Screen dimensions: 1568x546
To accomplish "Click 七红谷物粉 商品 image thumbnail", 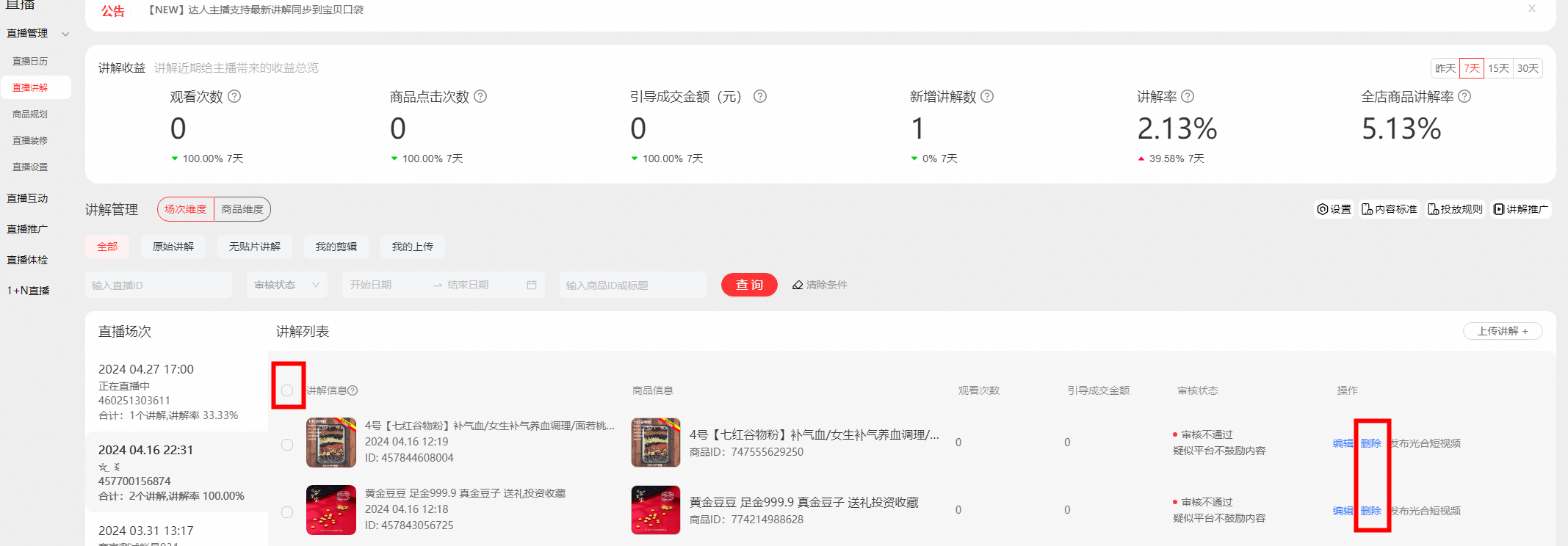I will 656,443.
